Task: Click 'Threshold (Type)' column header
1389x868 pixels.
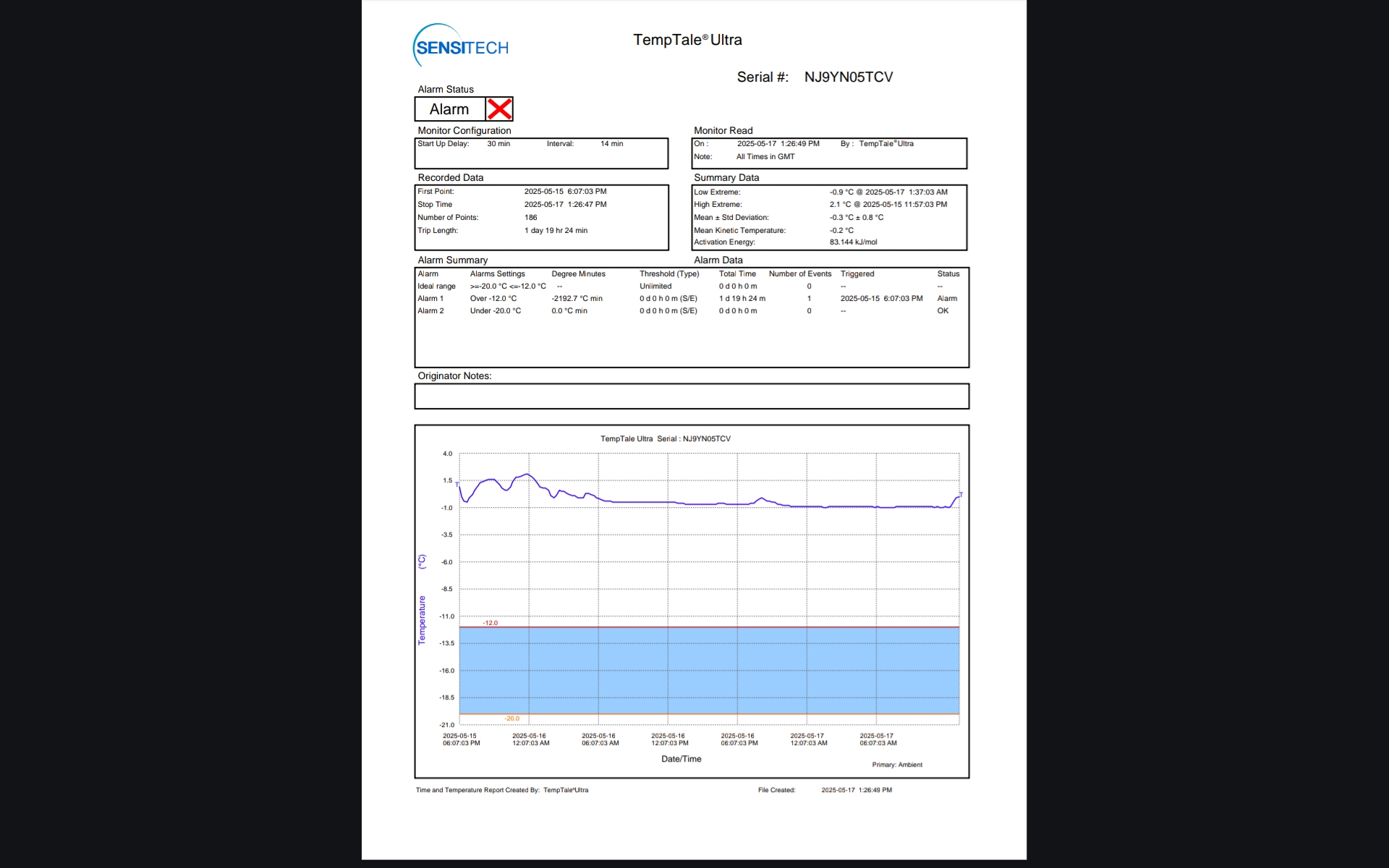Action: 669,274
